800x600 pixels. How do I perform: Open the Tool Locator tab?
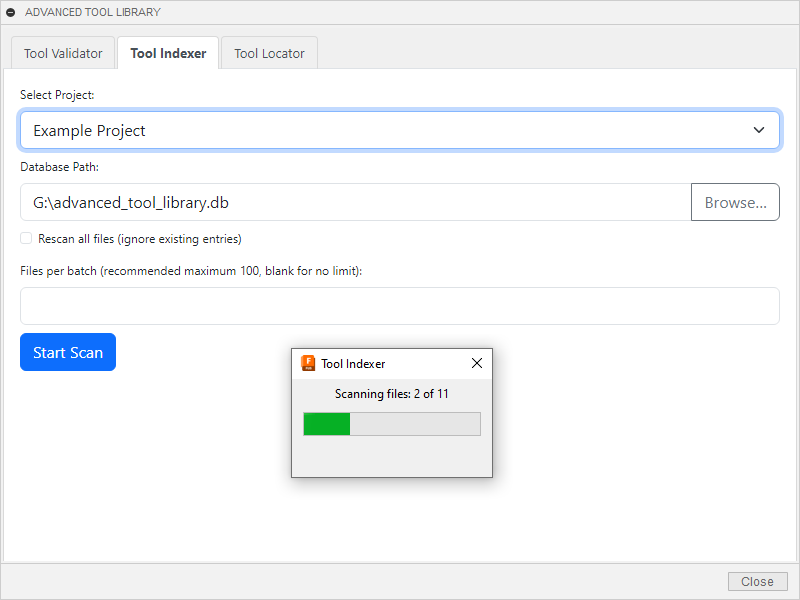(x=269, y=53)
